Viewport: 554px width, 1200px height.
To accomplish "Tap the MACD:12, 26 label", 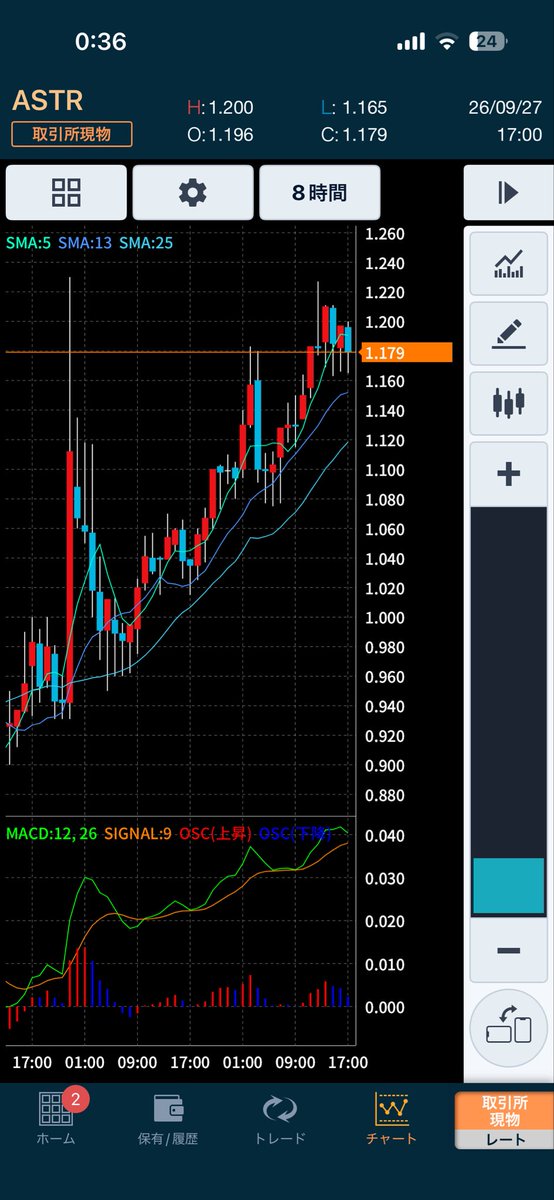I will pyautogui.click(x=52, y=832).
